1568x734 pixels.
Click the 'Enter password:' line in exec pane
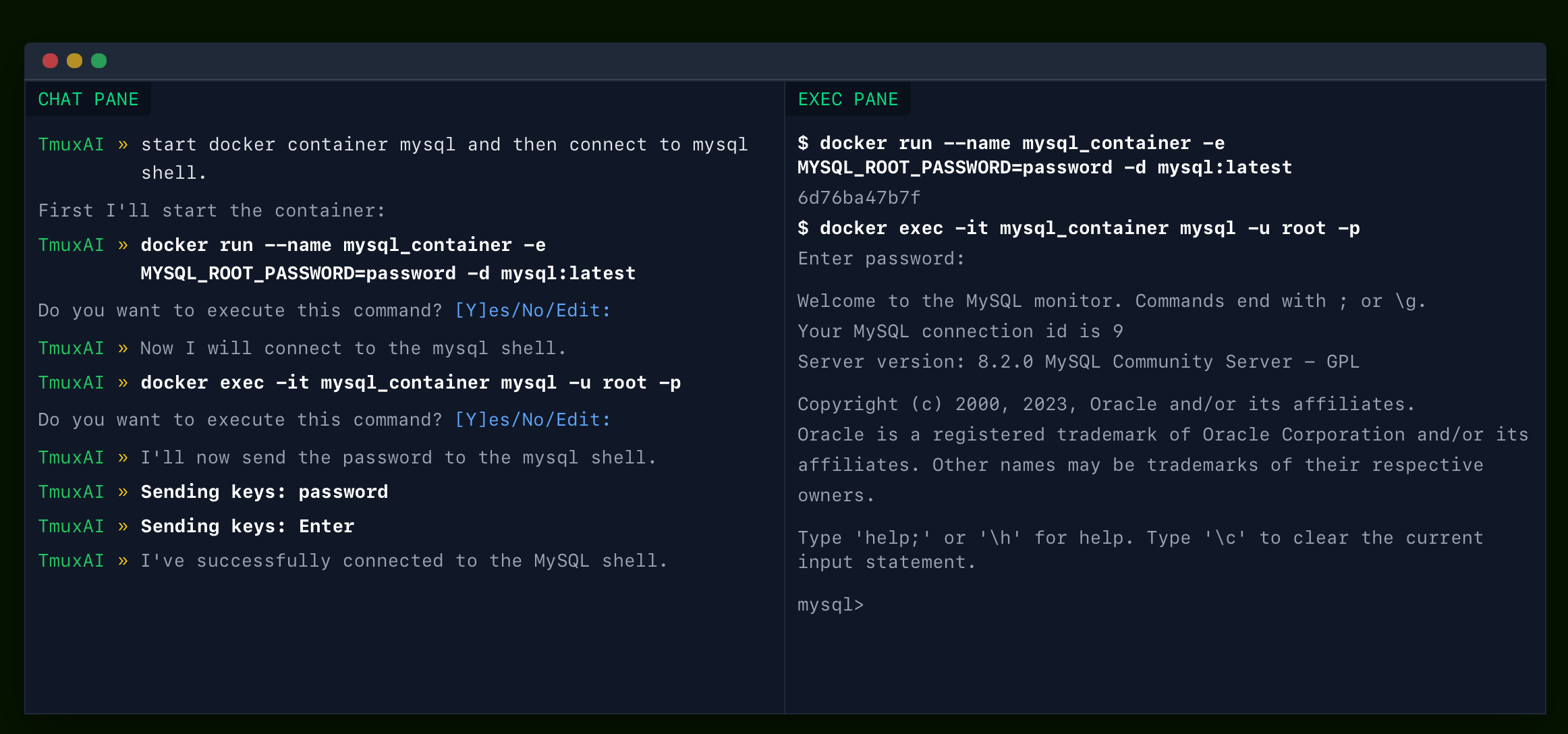(x=881, y=258)
